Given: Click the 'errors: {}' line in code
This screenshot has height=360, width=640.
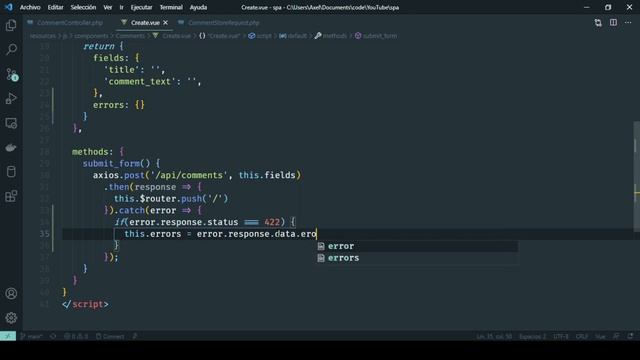Looking at the screenshot, I should (118, 105).
